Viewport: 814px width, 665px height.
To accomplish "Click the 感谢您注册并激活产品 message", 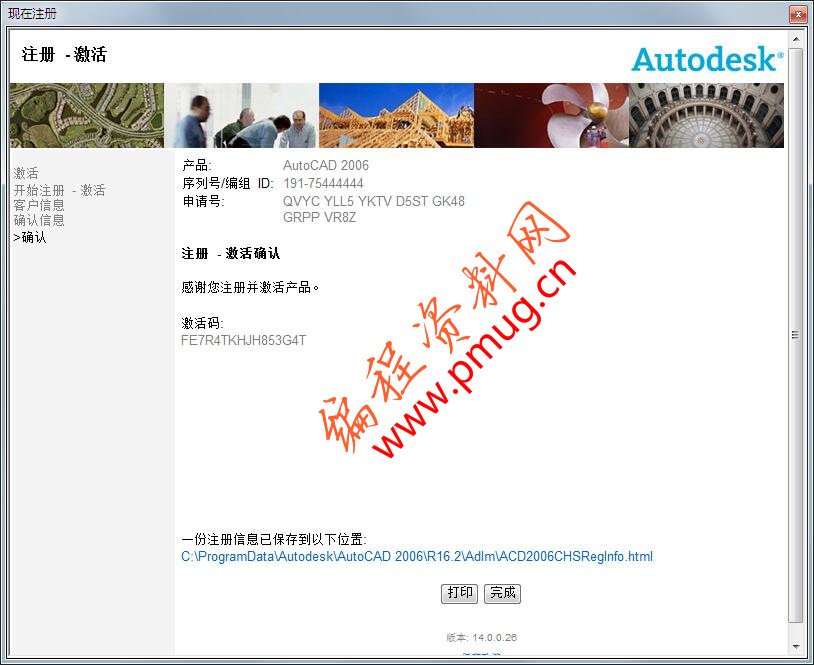I will (250, 287).
